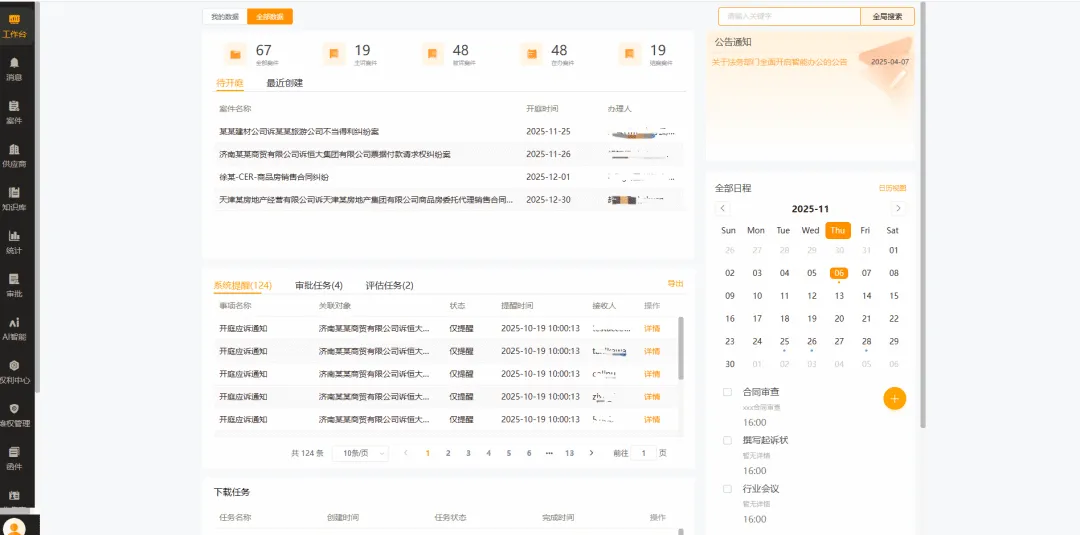Click 导出 link above reminders table

point(675,284)
